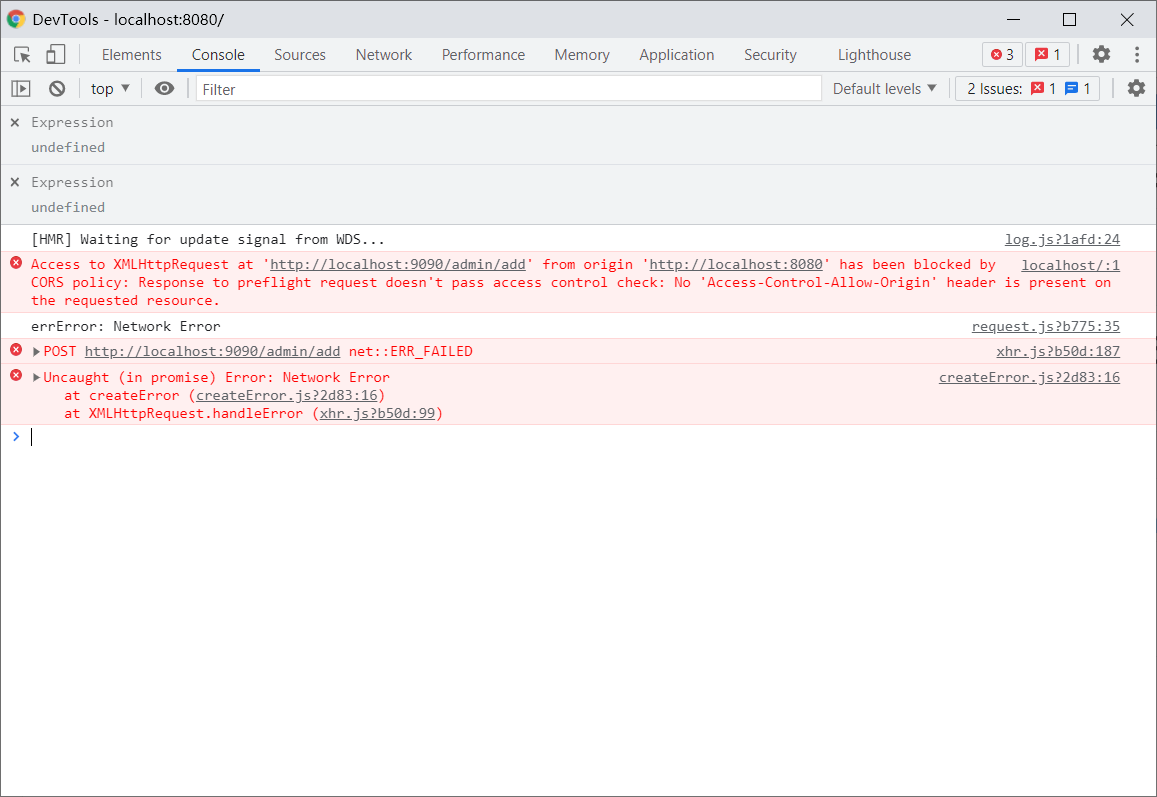Open xhr.js?b50d:99 link in stack trace

point(377,413)
